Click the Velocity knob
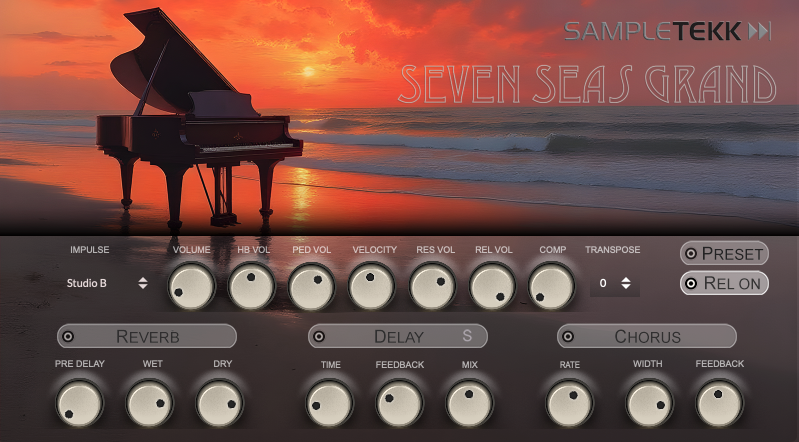 point(372,287)
